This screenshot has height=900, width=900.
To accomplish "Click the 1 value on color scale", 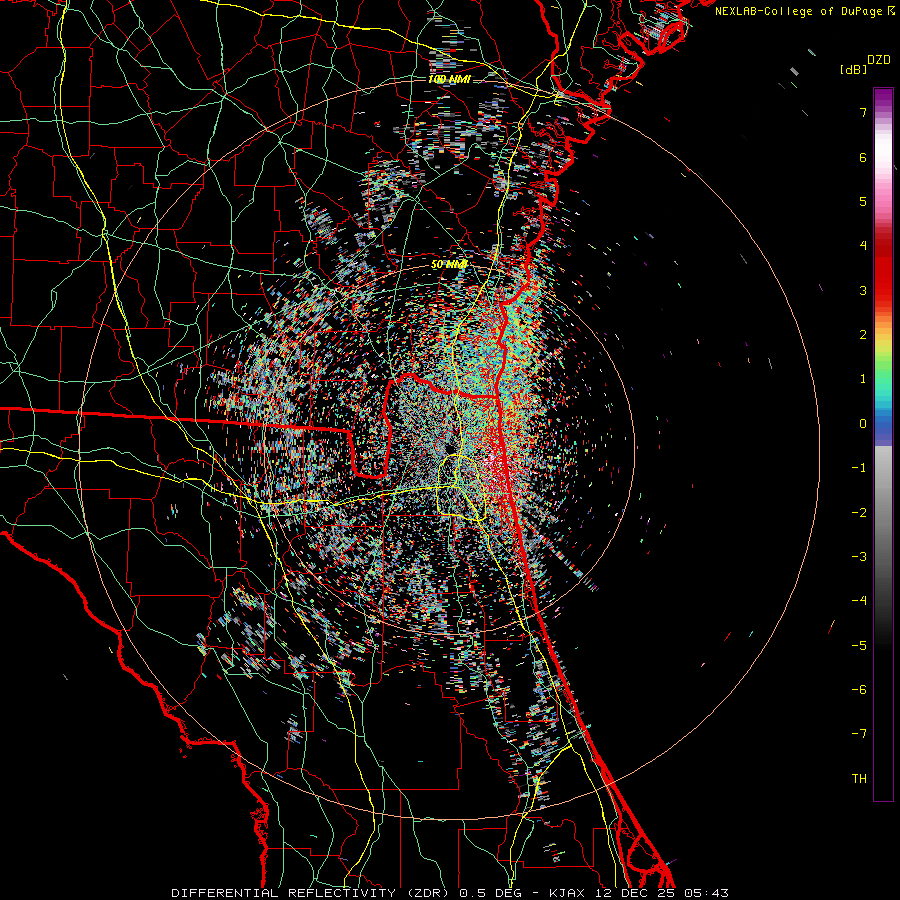I will [x=863, y=379].
